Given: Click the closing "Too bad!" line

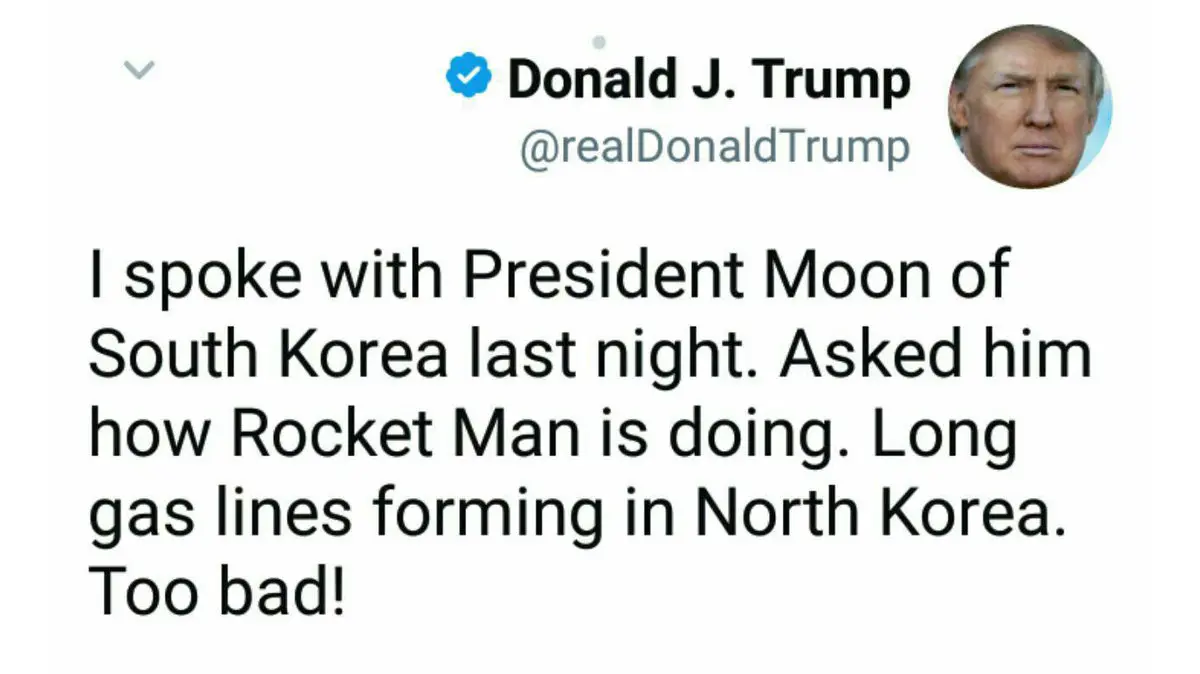Looking at the screenshot, I should [218, 590].
